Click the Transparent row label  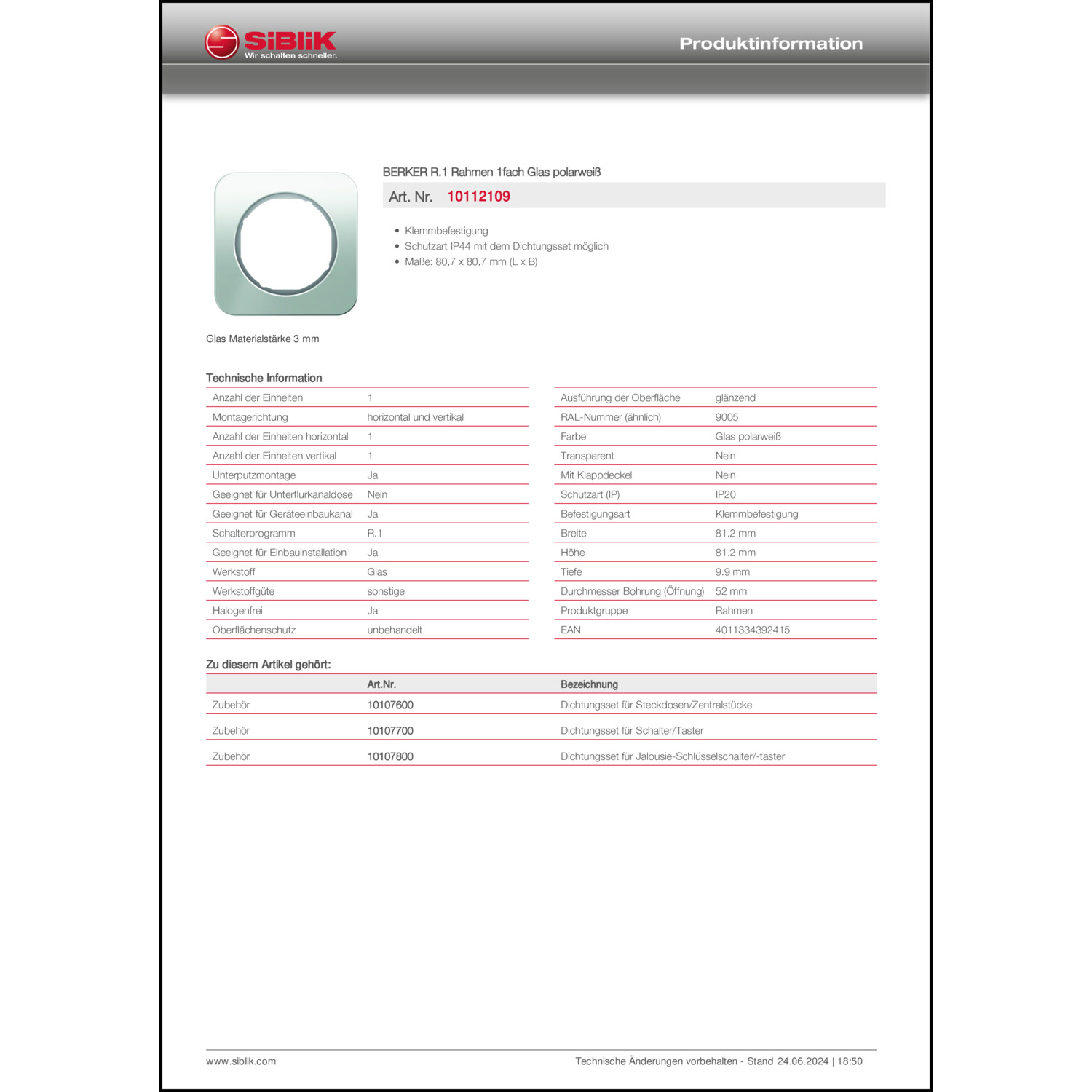pyautogui.click(x=587, y=456)
